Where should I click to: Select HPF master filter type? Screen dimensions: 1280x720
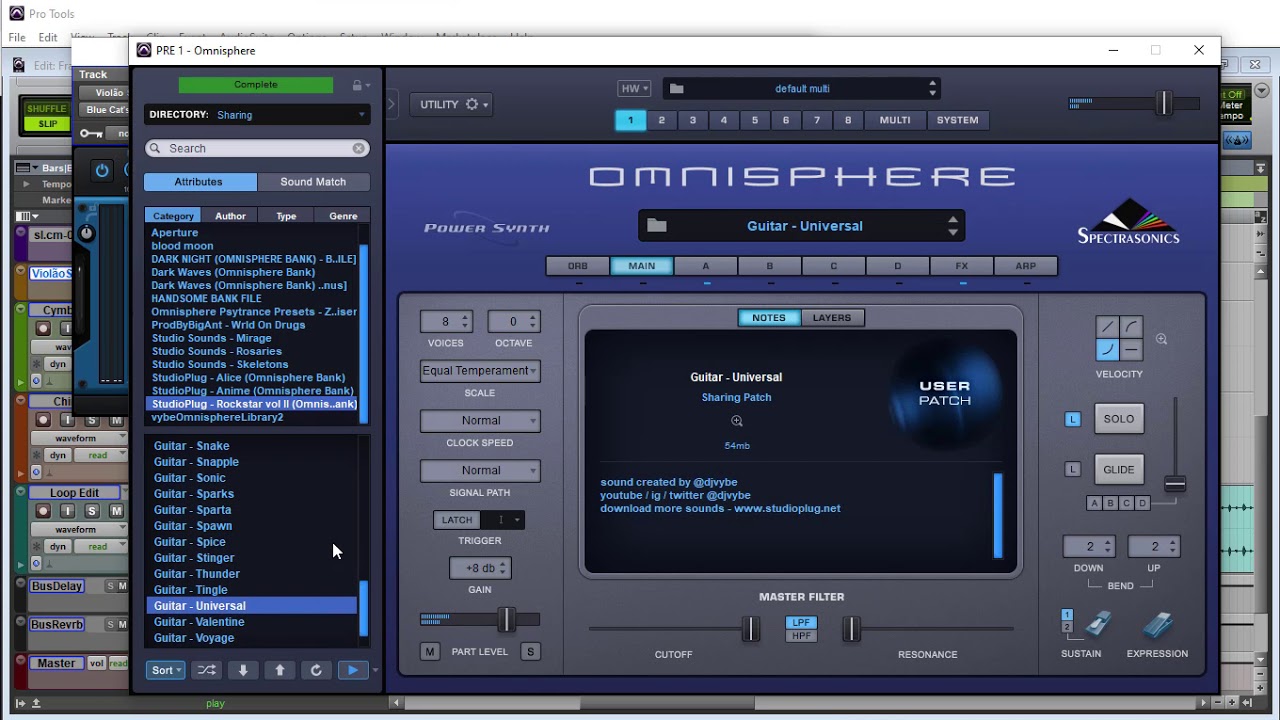click(801, 636)
